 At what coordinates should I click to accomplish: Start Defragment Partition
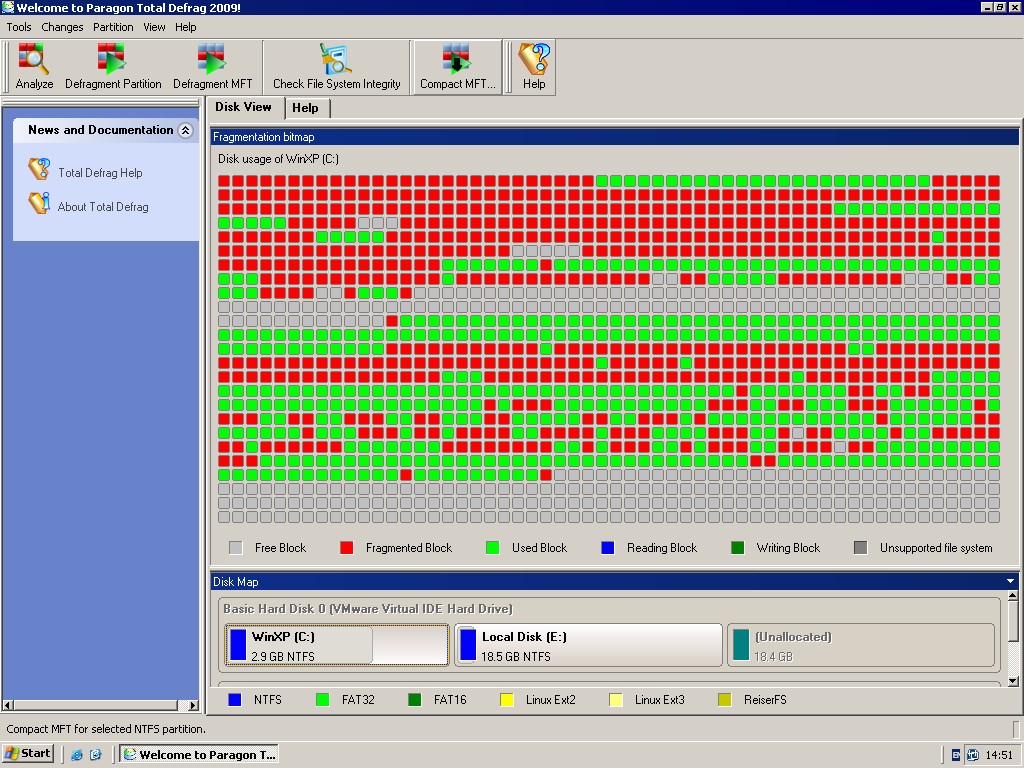(x=113, y=67)
